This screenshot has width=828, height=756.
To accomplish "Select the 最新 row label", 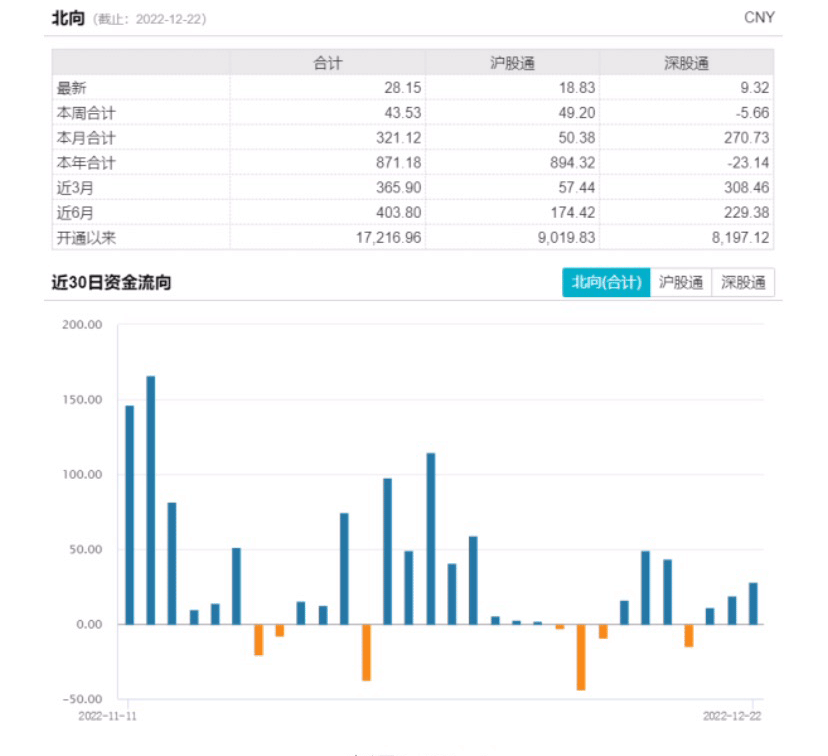I will coord(72,88).
